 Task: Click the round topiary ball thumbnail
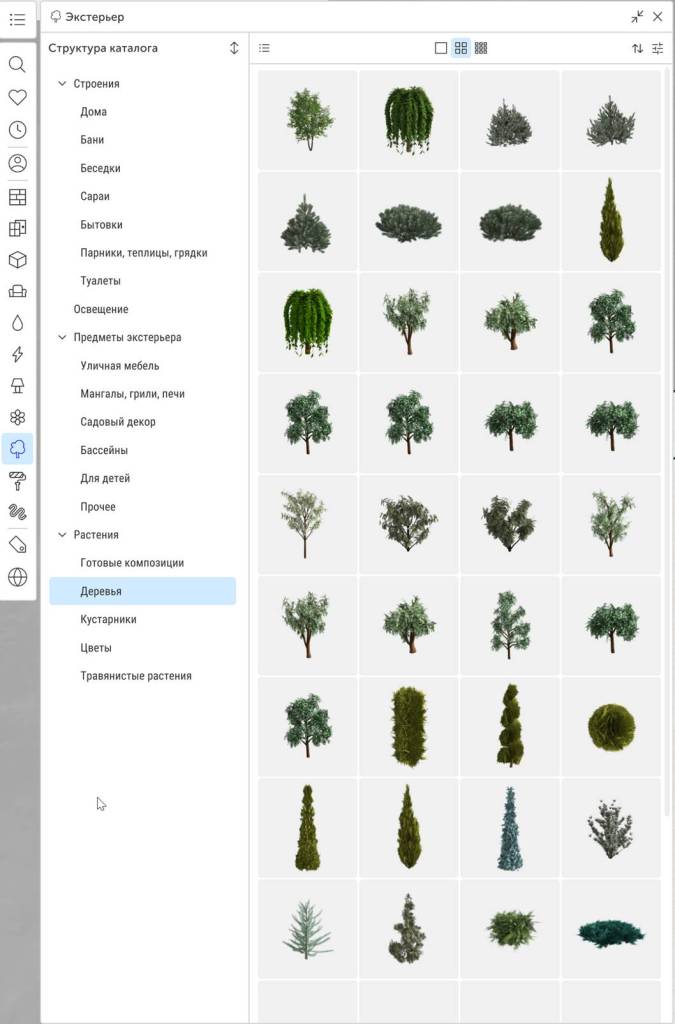tap(610, 727)
